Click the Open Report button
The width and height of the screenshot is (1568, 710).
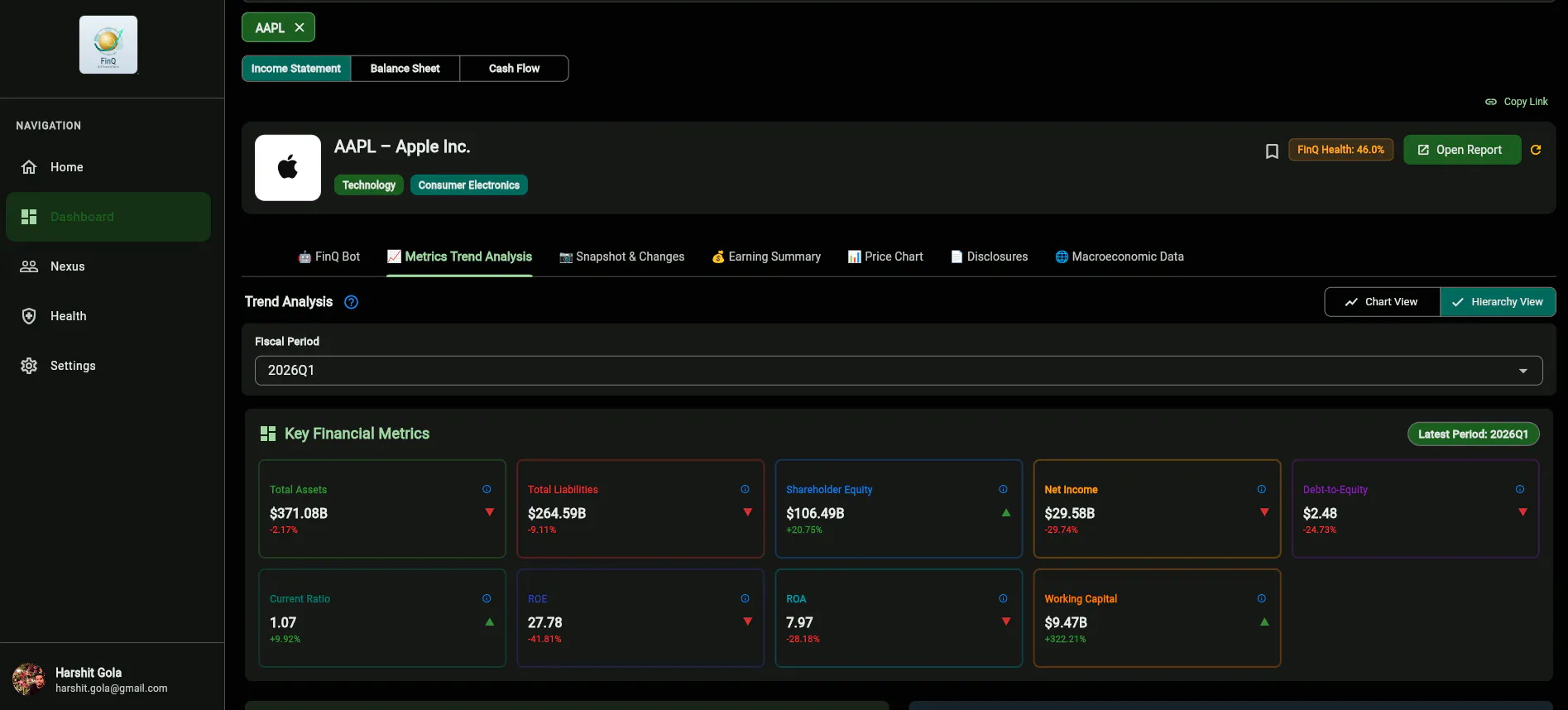pos(1462,150)
